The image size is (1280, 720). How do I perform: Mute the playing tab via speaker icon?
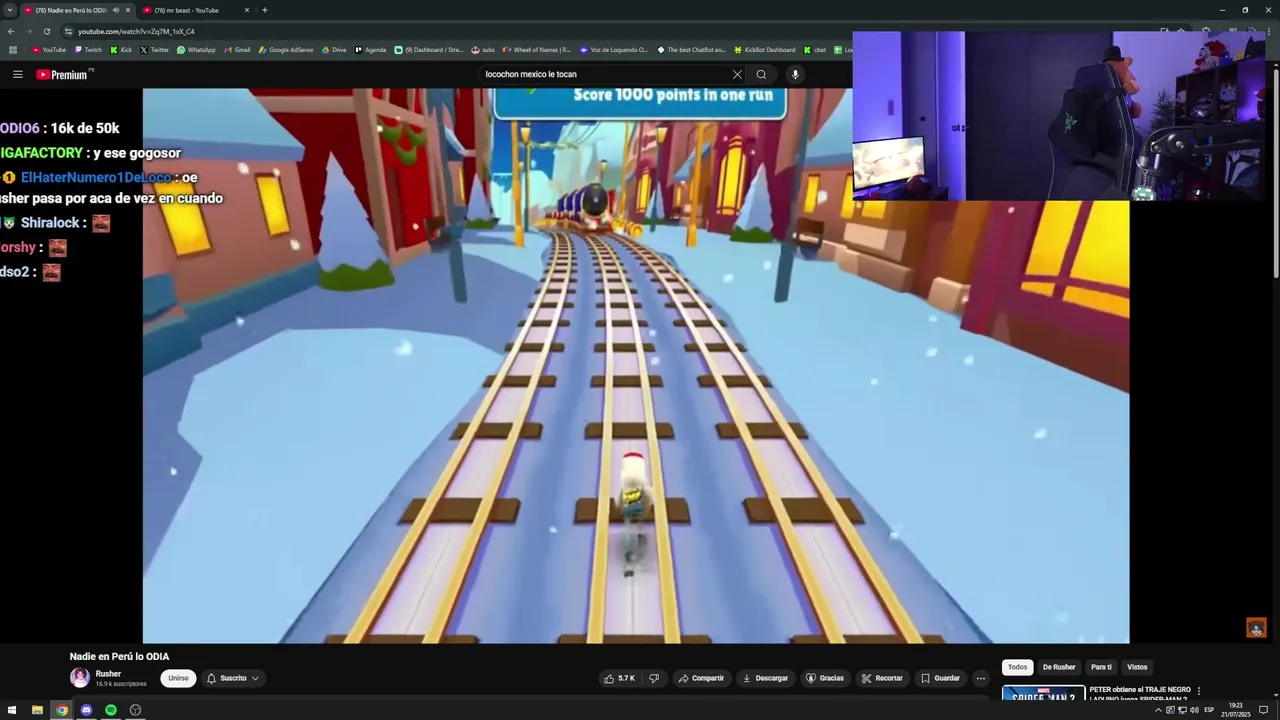[116, 10]
